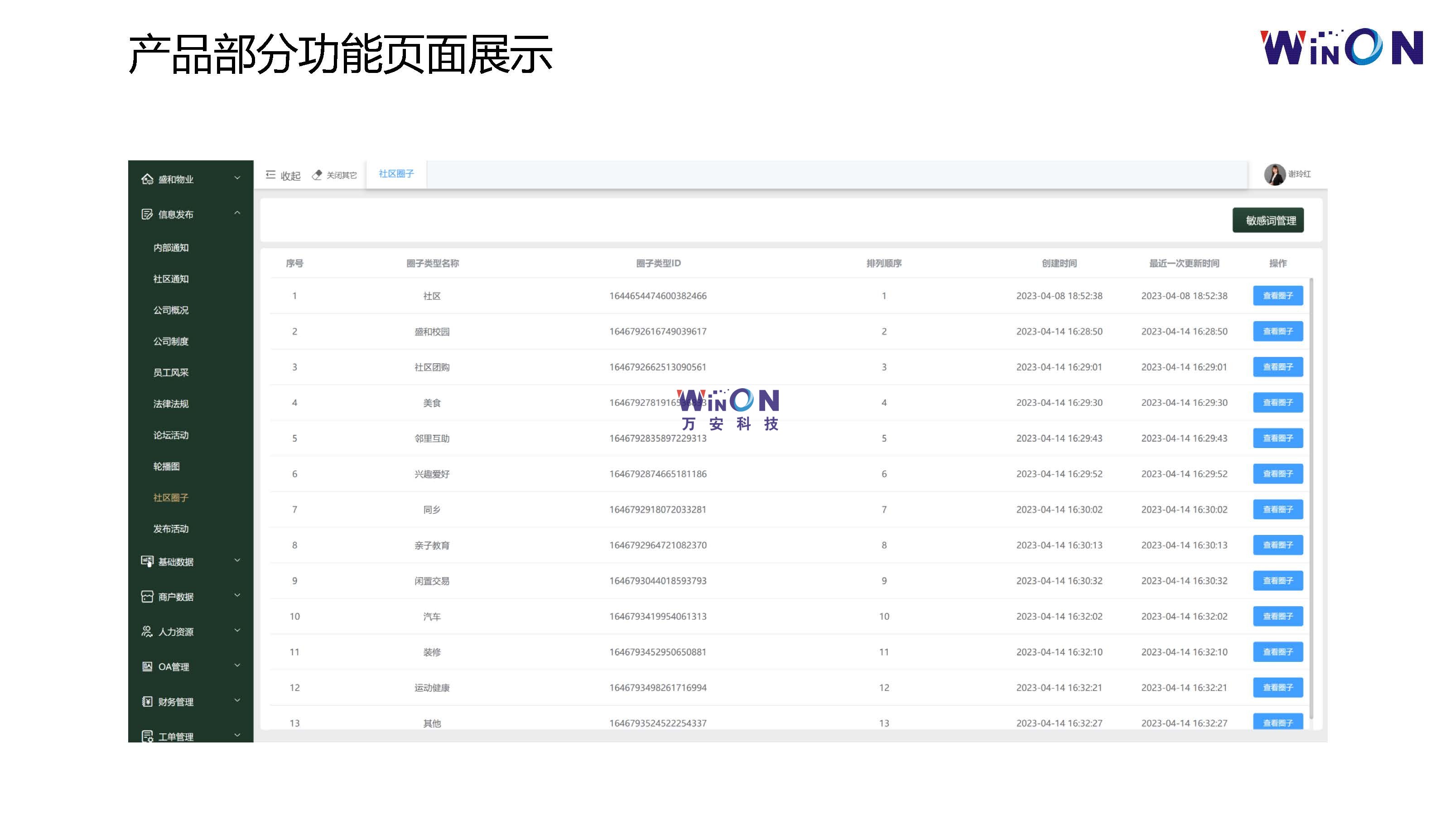Click the 盛和物业 home icon
Image resolution: width=1456 pixels, height=819 pixels.
147,179
